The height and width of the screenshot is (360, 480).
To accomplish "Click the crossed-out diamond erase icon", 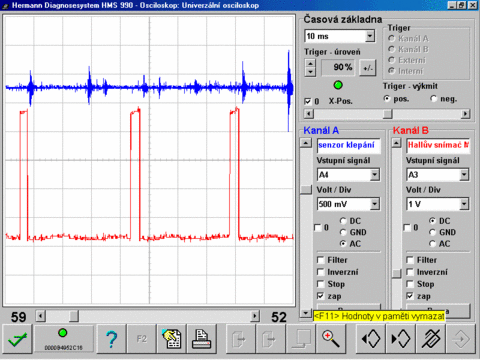I will point(430,339).
